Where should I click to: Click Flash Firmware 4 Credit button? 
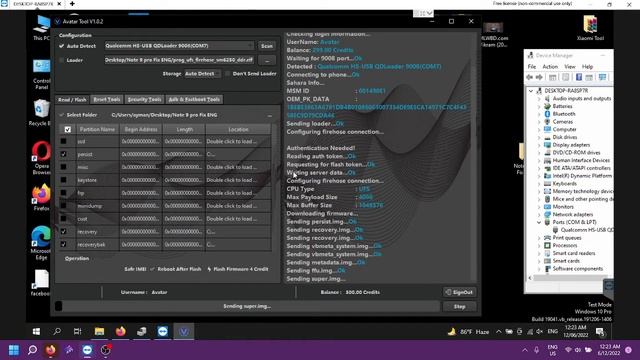[x=238, y=269]
